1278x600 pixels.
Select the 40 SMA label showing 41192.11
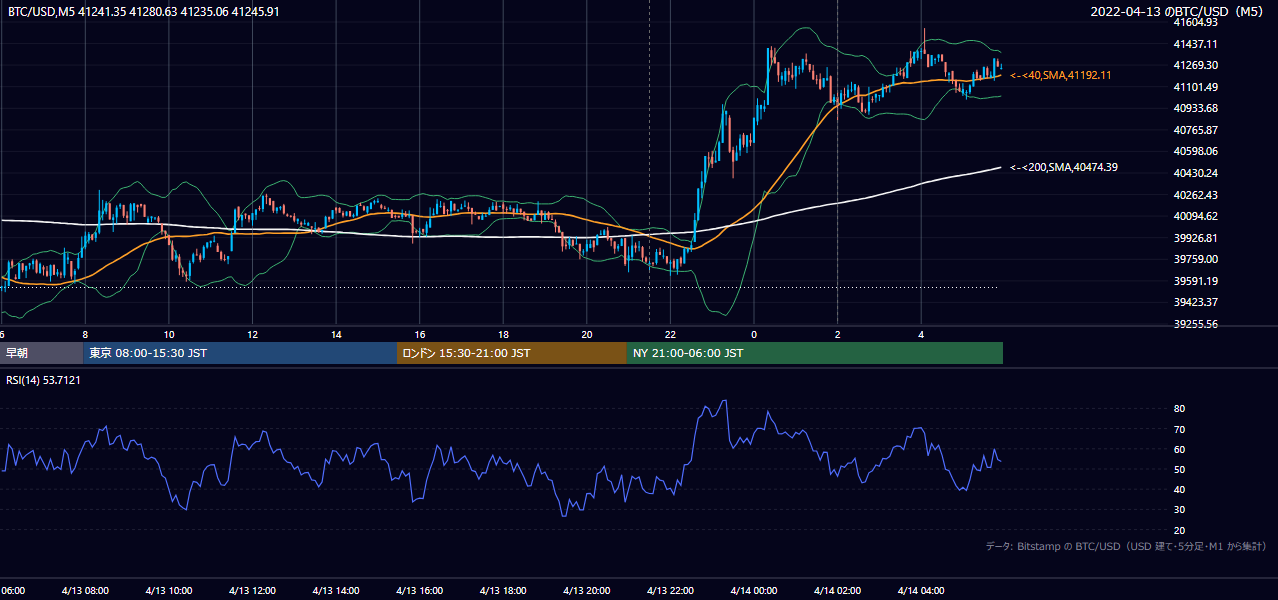click(x=1061, y=75)
